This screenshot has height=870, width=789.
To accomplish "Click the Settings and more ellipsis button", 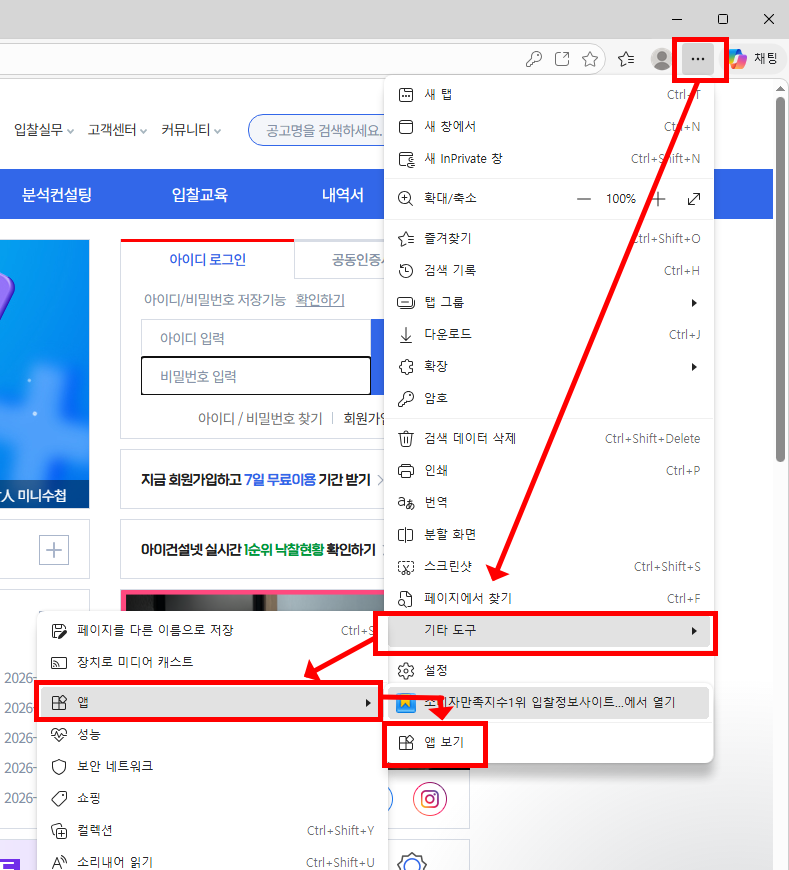I will click(x=698, y=59).
